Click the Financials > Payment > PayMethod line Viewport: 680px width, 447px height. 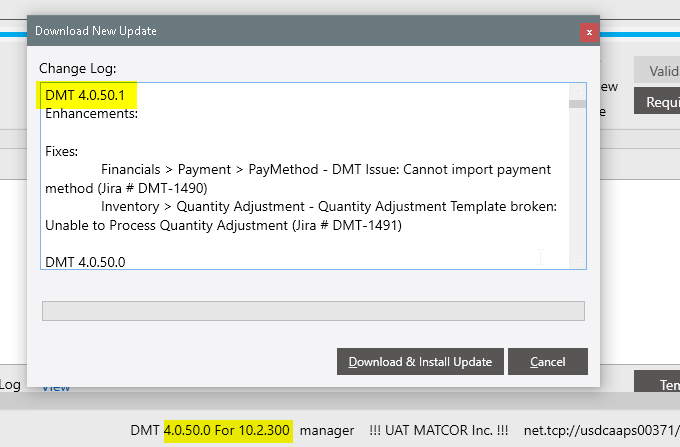[x=326, y=169]
